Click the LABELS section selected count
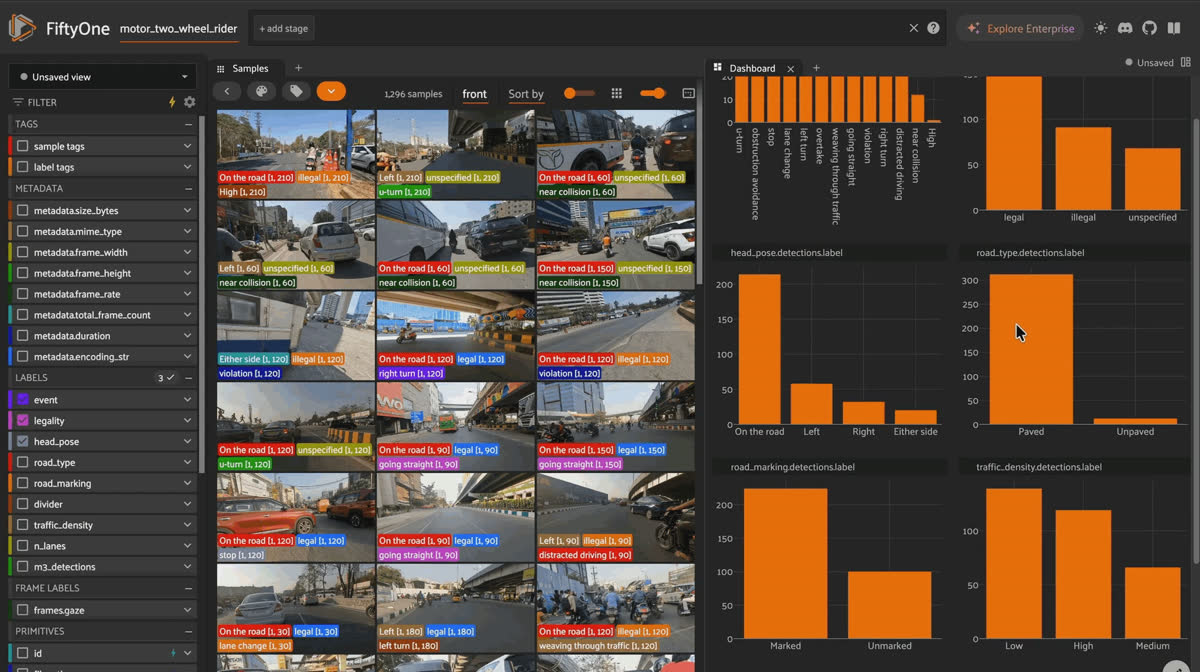Viewport: 1200px width, 672px height. coord(165,378)
